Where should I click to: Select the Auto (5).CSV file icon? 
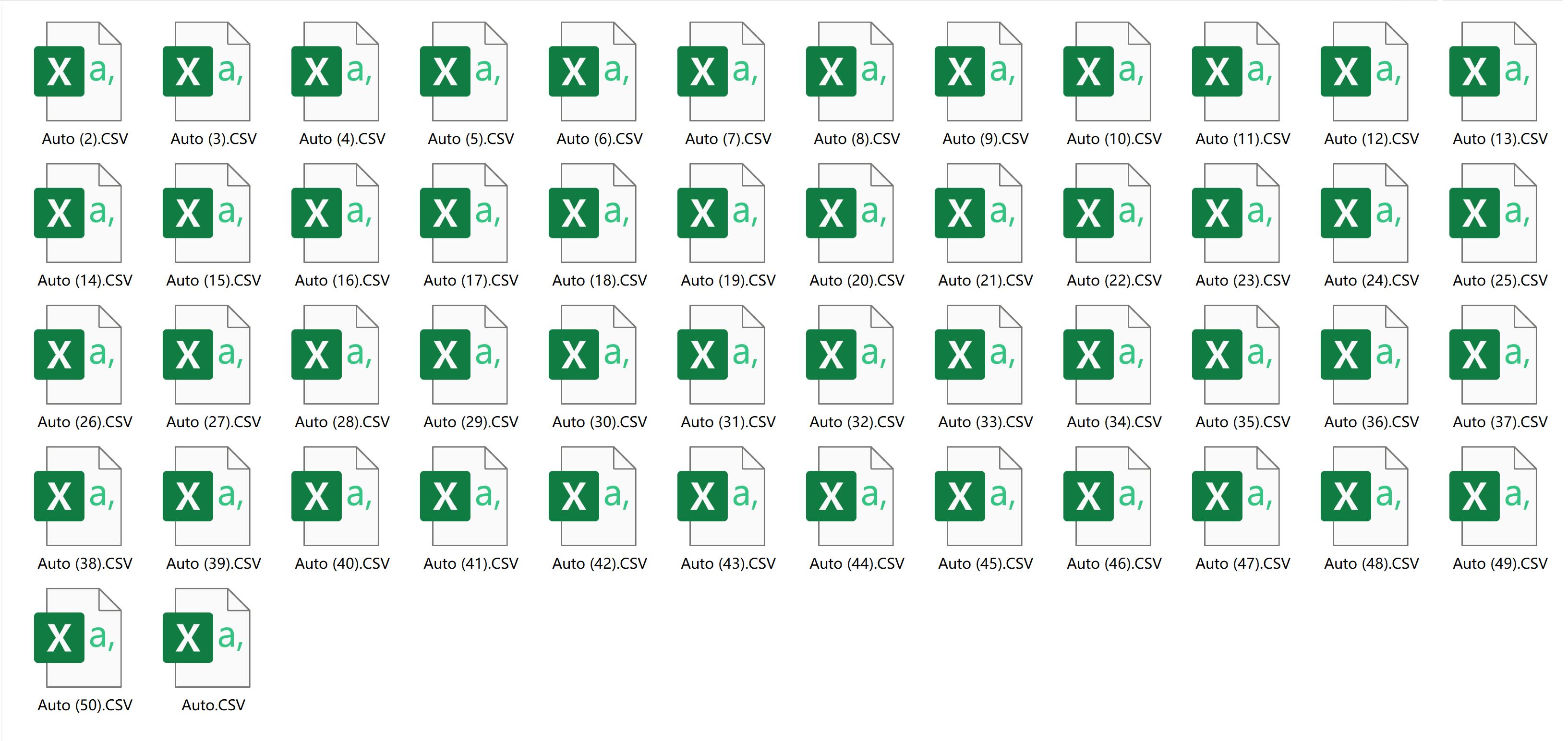tap(464, 71)
